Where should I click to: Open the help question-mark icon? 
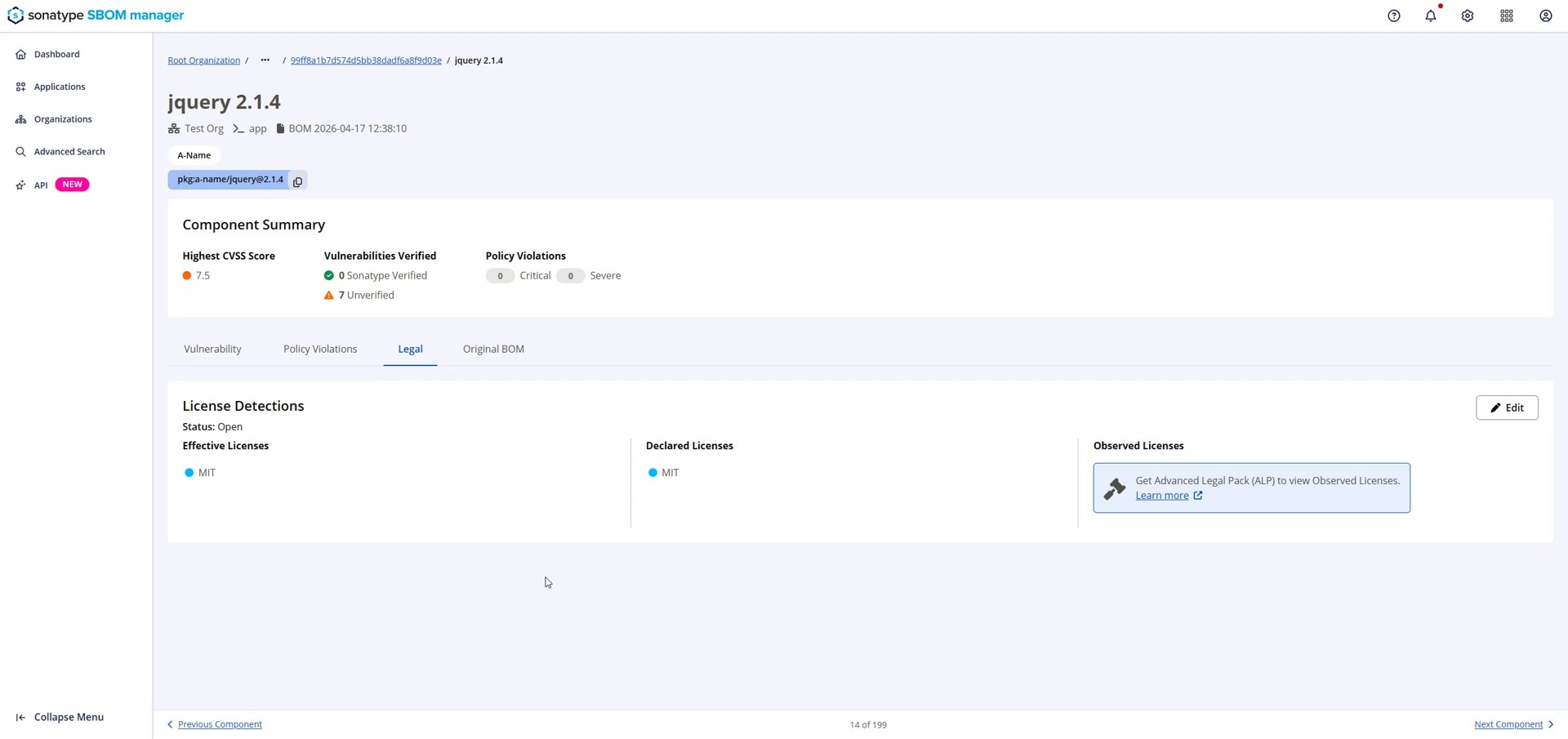pyautogui.click(x=1394, y=16)
